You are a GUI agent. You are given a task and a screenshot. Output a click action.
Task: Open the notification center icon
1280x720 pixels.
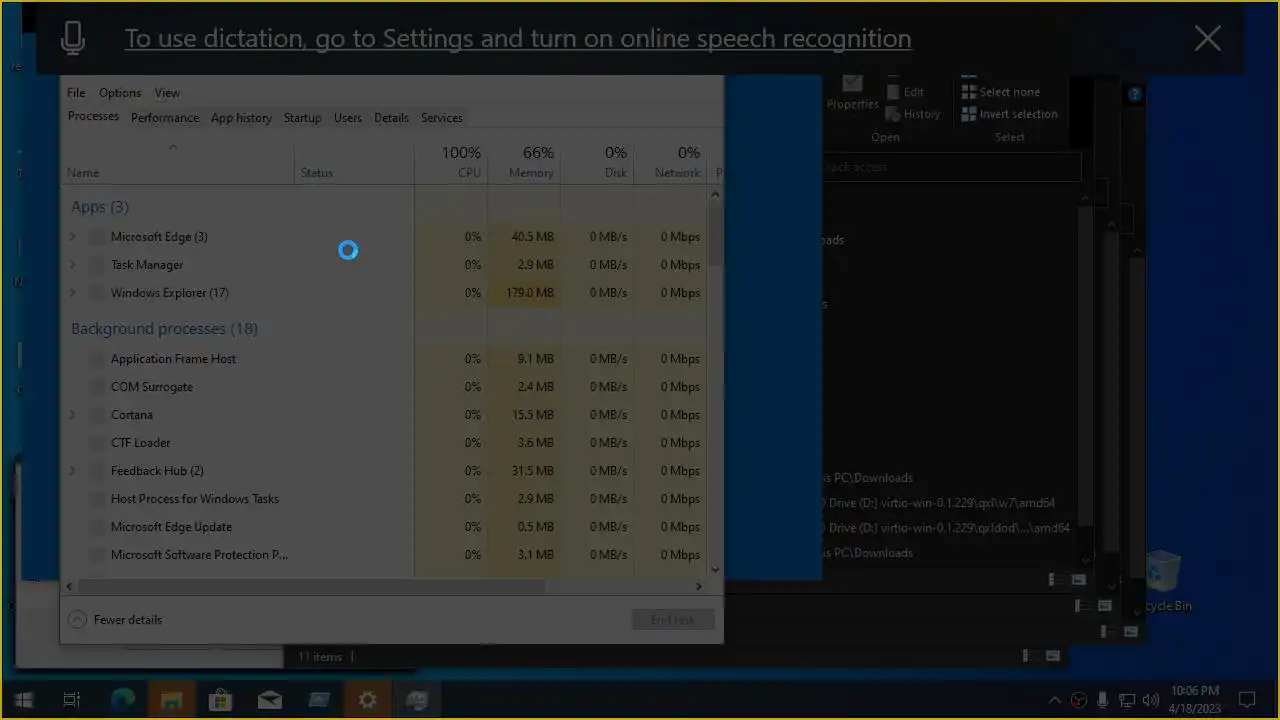pyautogui.click(x=1247, y=700)
